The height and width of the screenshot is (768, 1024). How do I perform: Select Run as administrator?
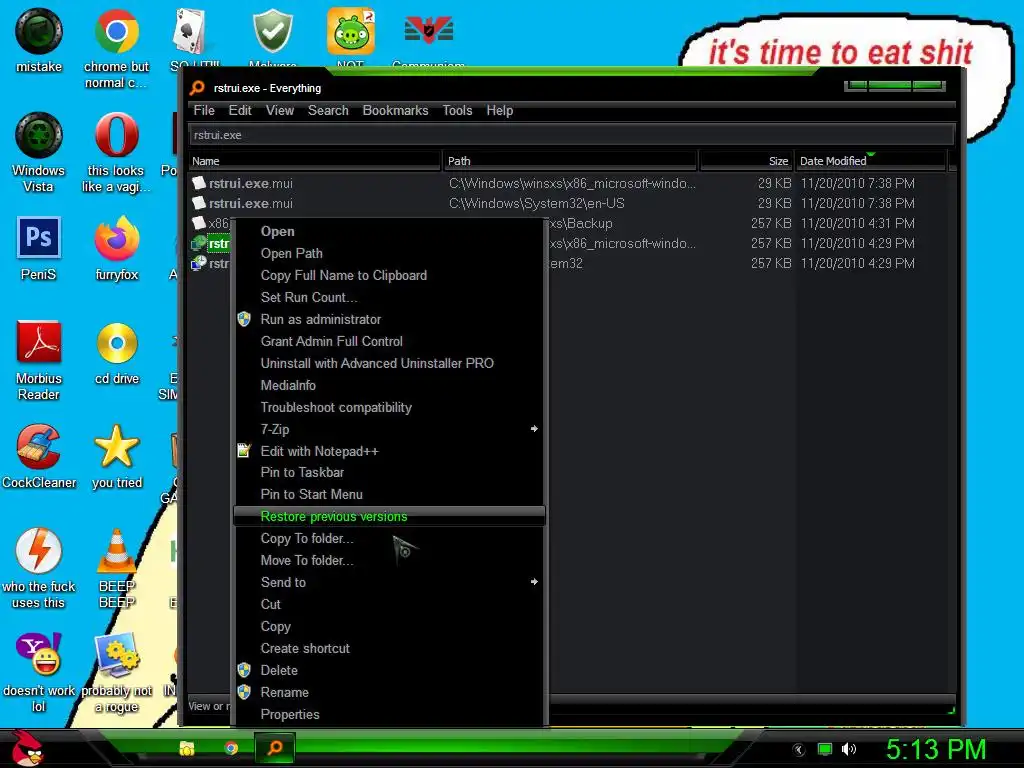389,319
